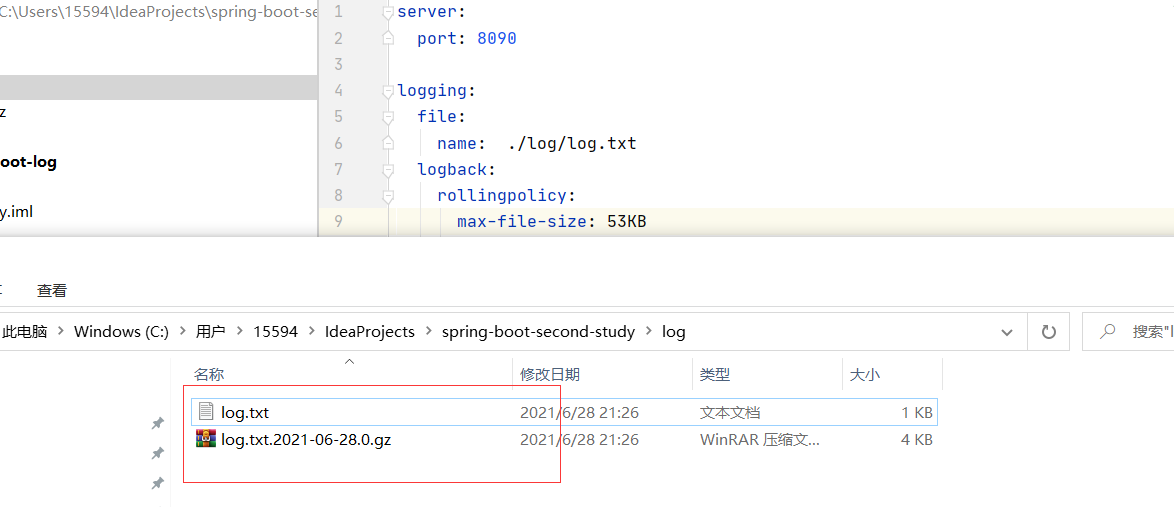Screen dimensions: 1174x507
Task: Click the y.iml item in project tree
Action: [16, 212]
